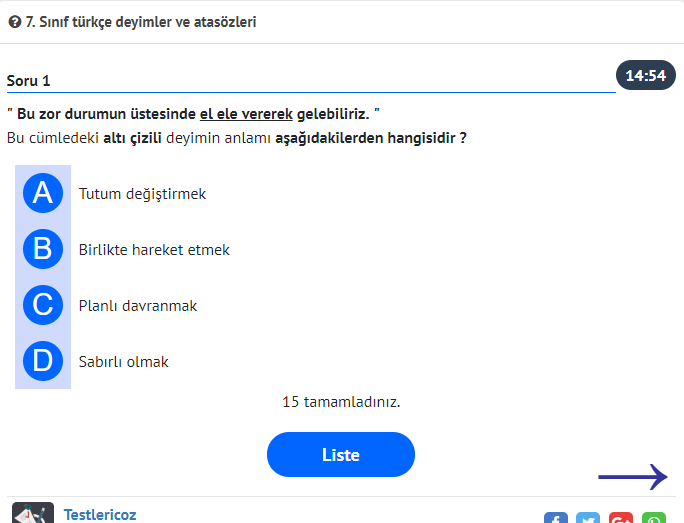Select answer circle D

[43, 361]
